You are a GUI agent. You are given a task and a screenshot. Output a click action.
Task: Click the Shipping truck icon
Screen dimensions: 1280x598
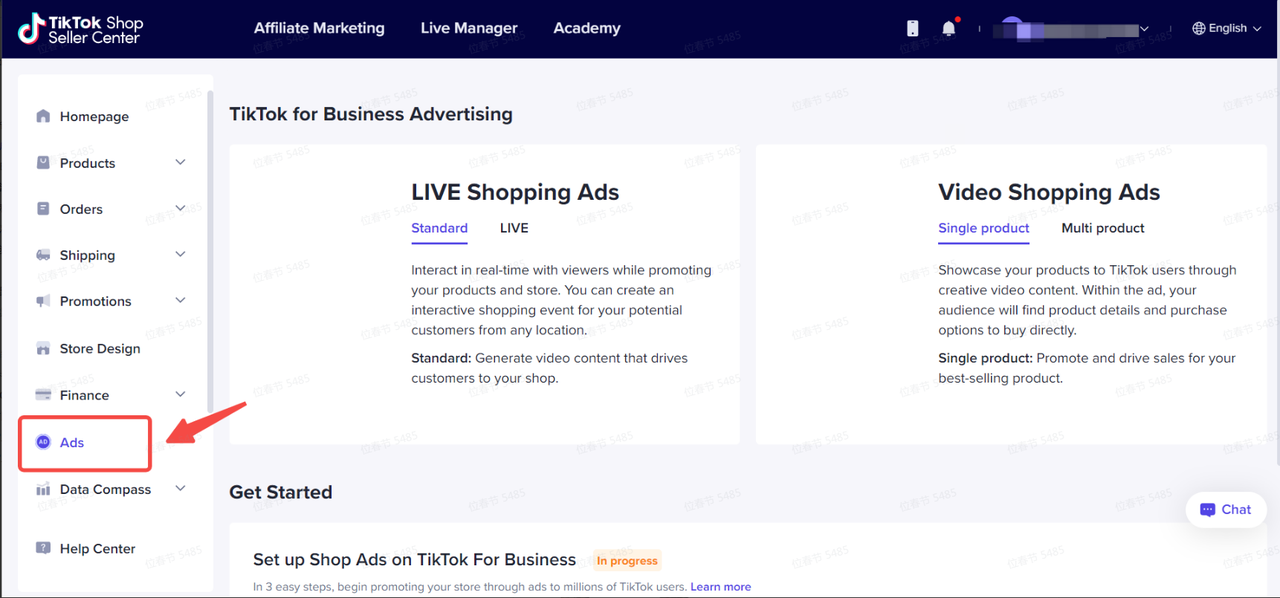click(x=43, y=255)
